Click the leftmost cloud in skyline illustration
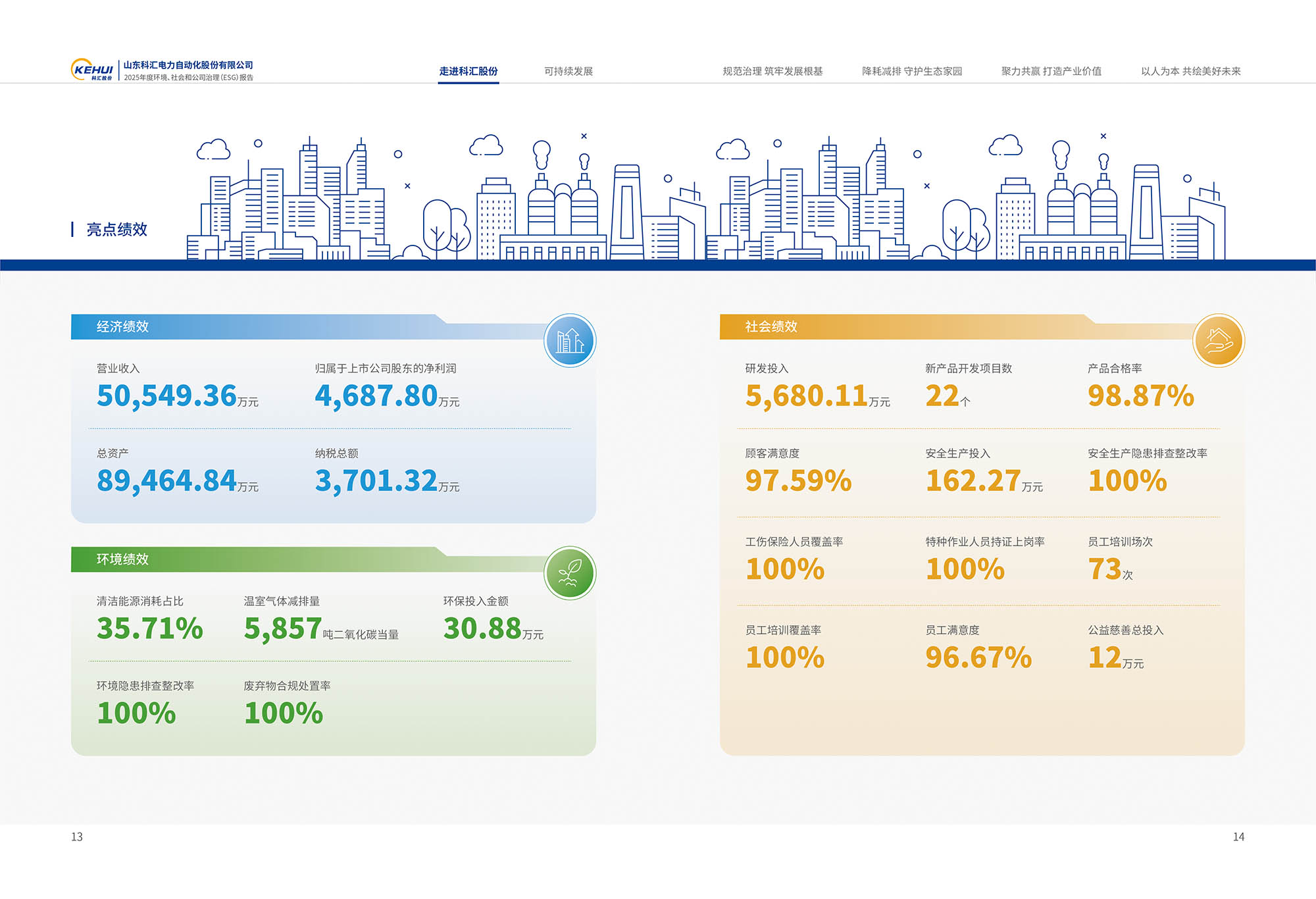Screen dimensions: 1316x899 coord(213,150)
